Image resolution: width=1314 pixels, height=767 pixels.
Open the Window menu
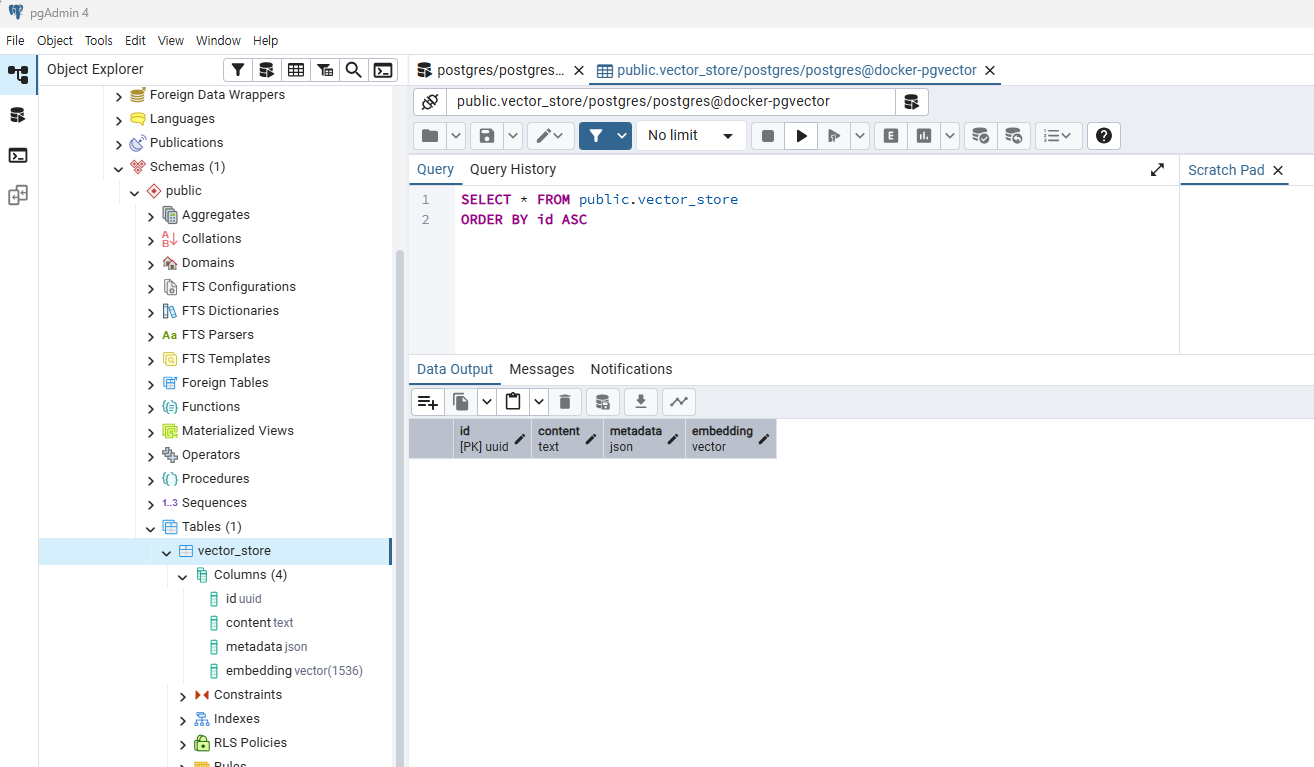coord(218,41)
